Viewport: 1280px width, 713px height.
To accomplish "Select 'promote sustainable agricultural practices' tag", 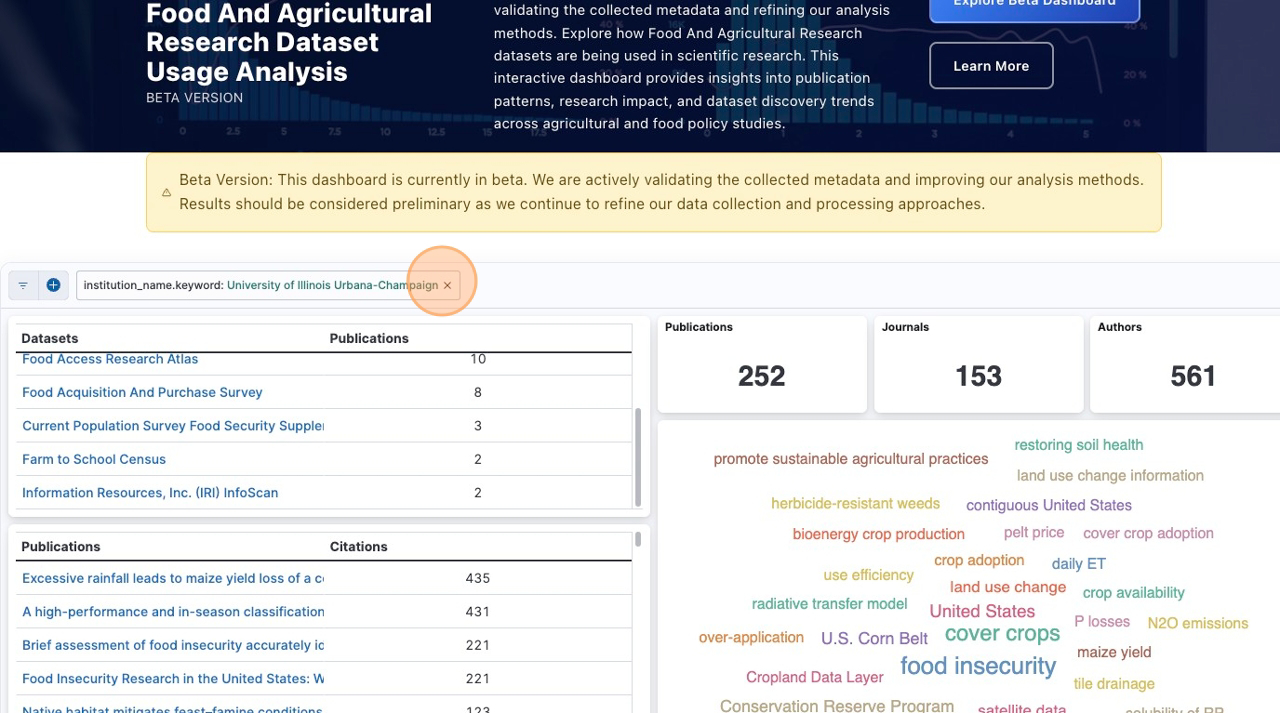I will (x=851, y=459).
